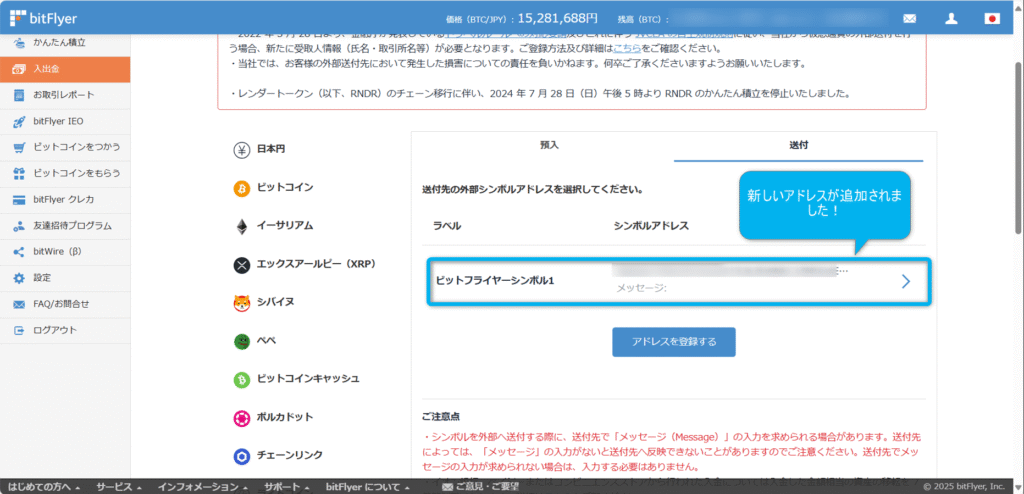Click the シバイヌ dog icon
1024x494 pixels.
coord(242,303)
